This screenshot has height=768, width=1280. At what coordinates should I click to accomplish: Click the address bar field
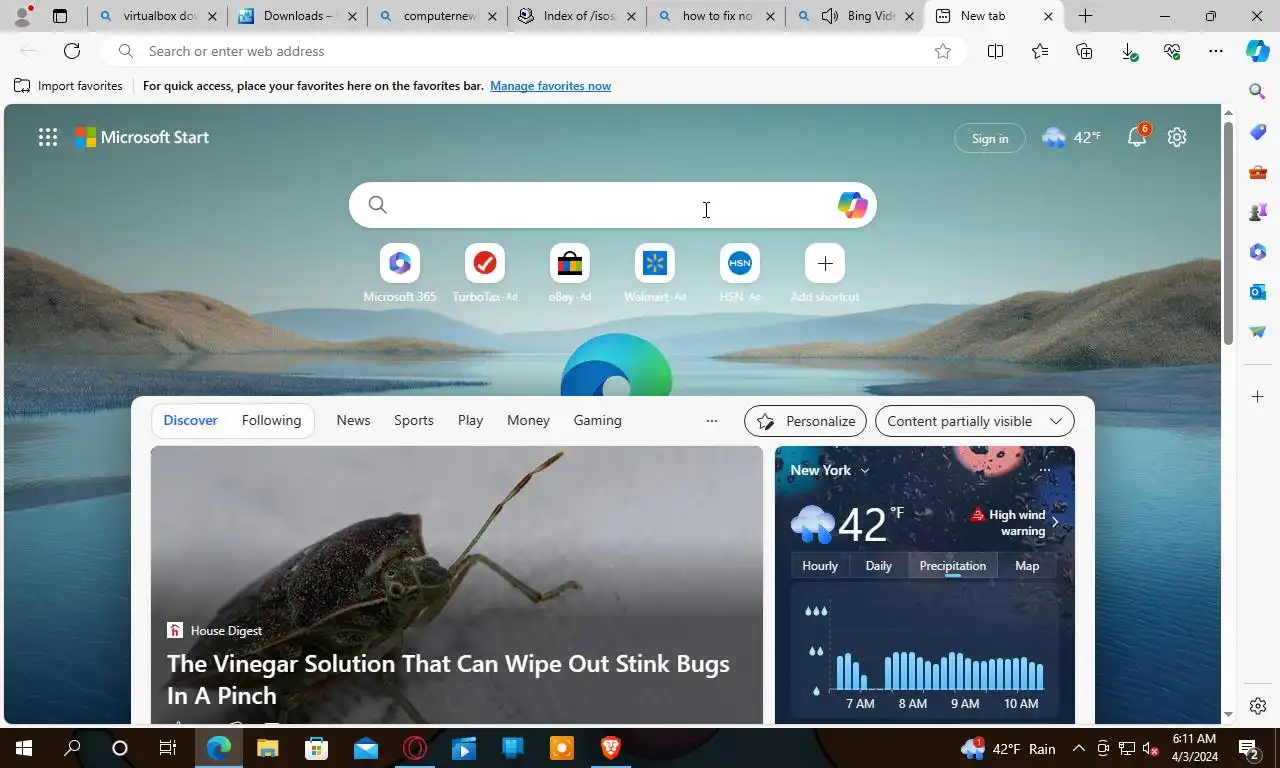tap(535, 51)
